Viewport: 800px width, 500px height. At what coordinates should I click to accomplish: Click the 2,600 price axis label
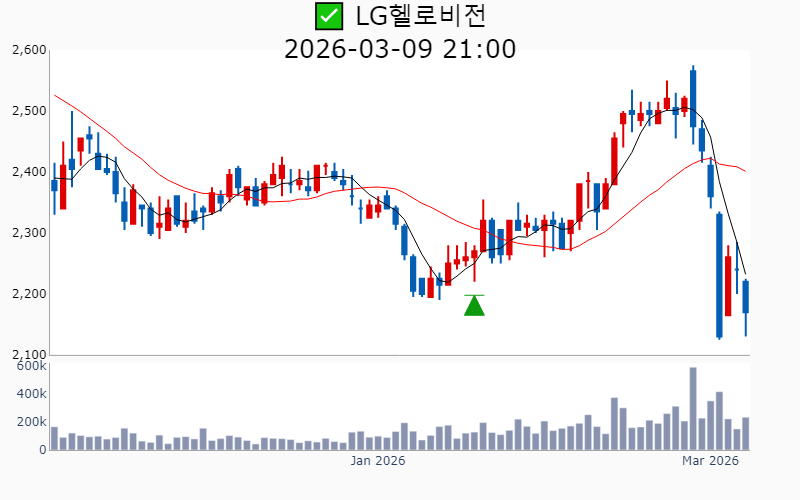tap(29, 50)
